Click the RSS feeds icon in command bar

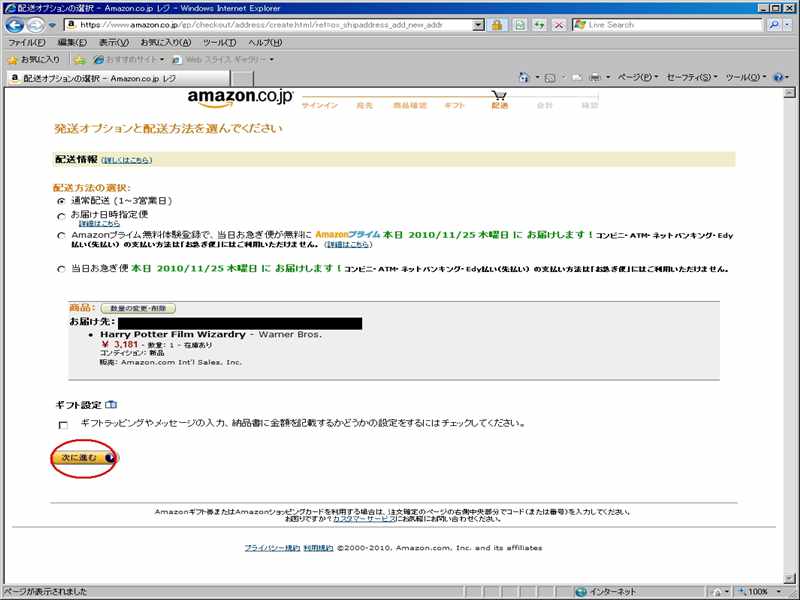(550, 78)
